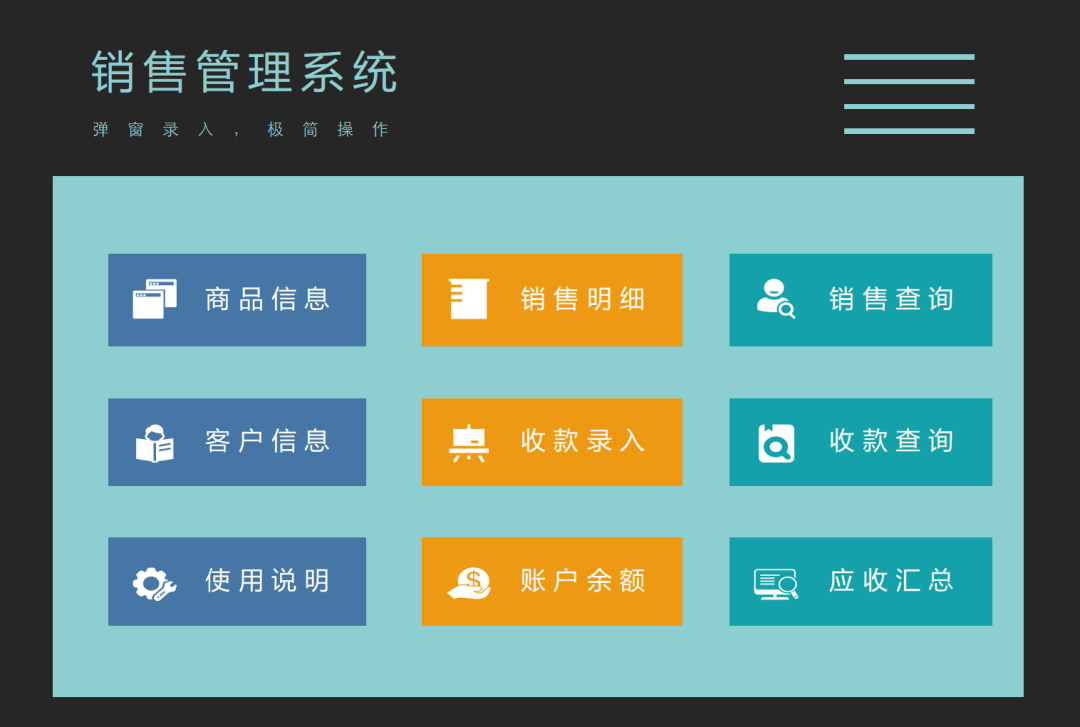
Task: Launch the 销售查询 label
Action: [x=891, y=299]
